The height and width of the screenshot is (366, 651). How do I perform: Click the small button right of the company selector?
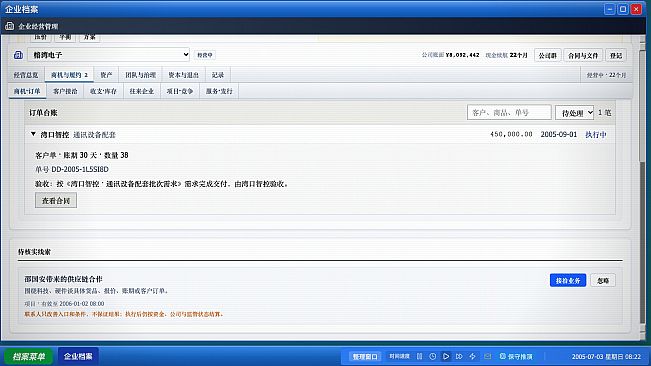205,55
